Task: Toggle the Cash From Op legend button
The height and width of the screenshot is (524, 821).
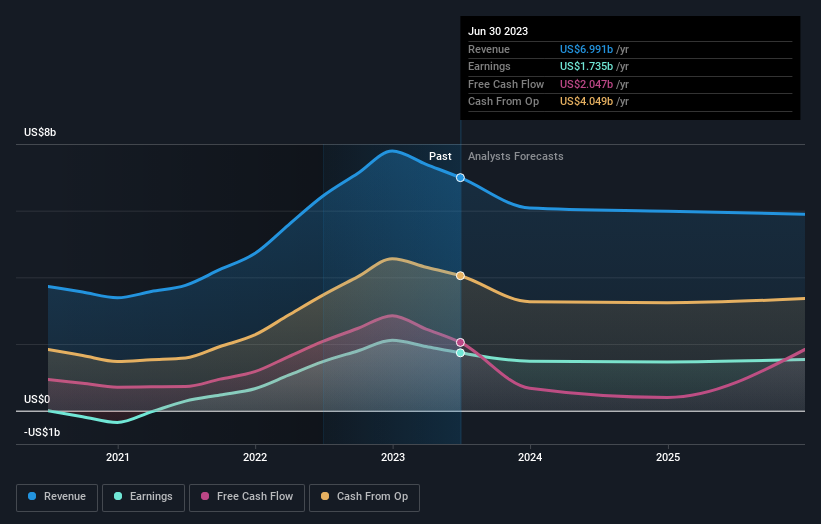Action: (x=364, y=497)
